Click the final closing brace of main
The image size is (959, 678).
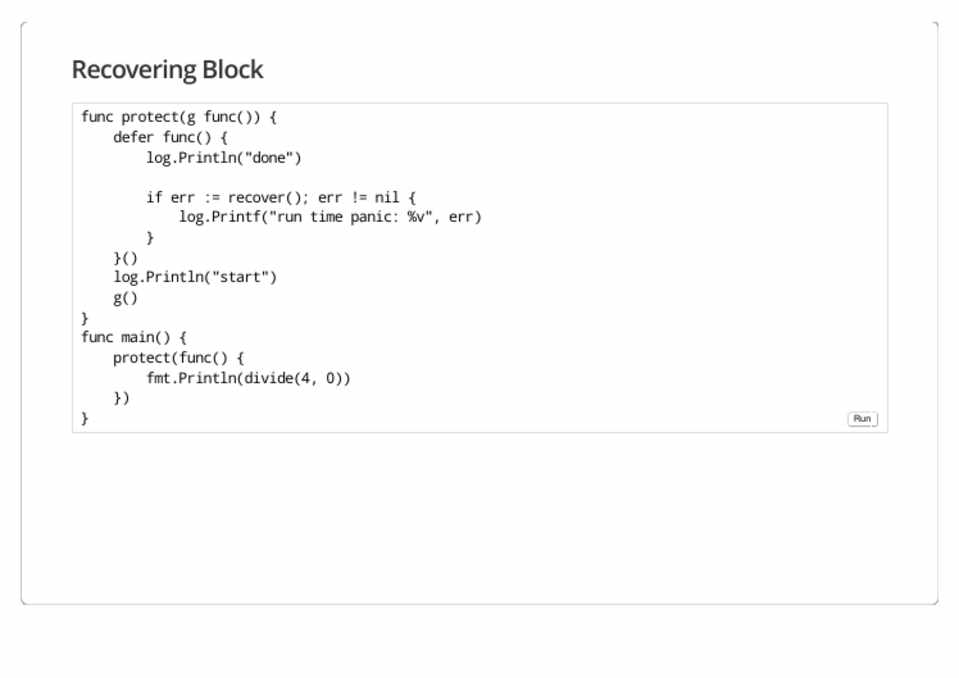click(x=85, y=418)
